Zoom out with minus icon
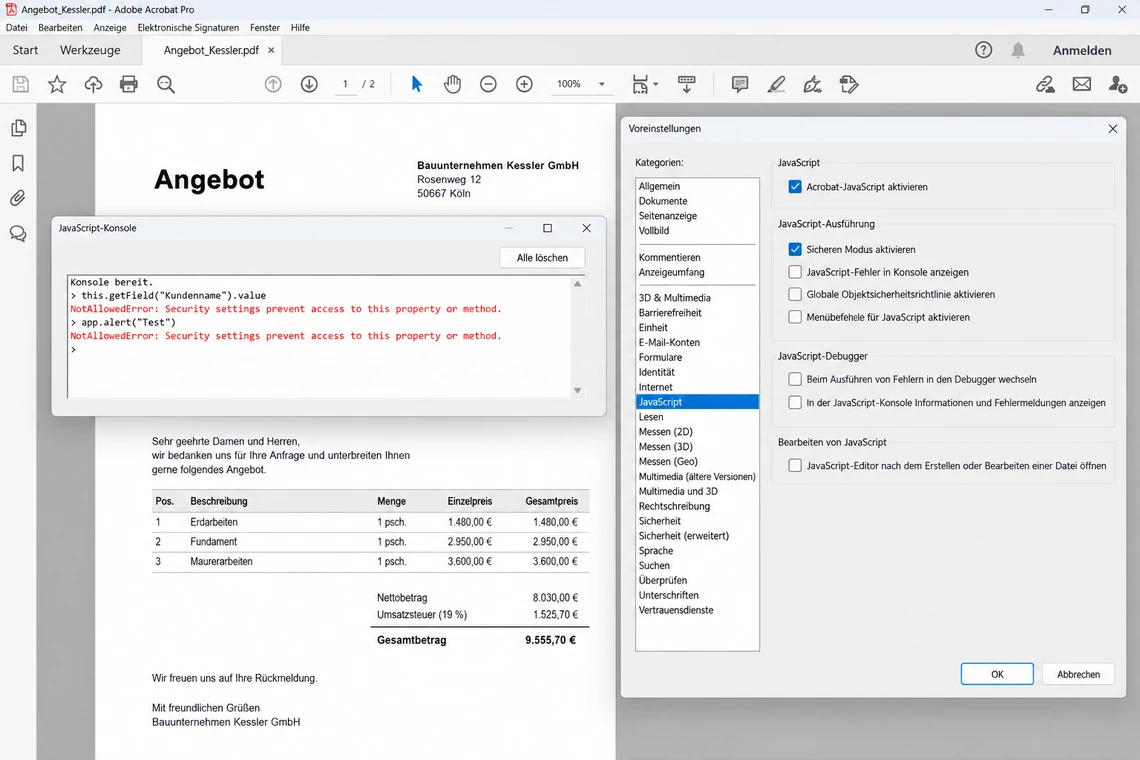The height and width of the screenshot is (760, 1140). coord(488,84)
